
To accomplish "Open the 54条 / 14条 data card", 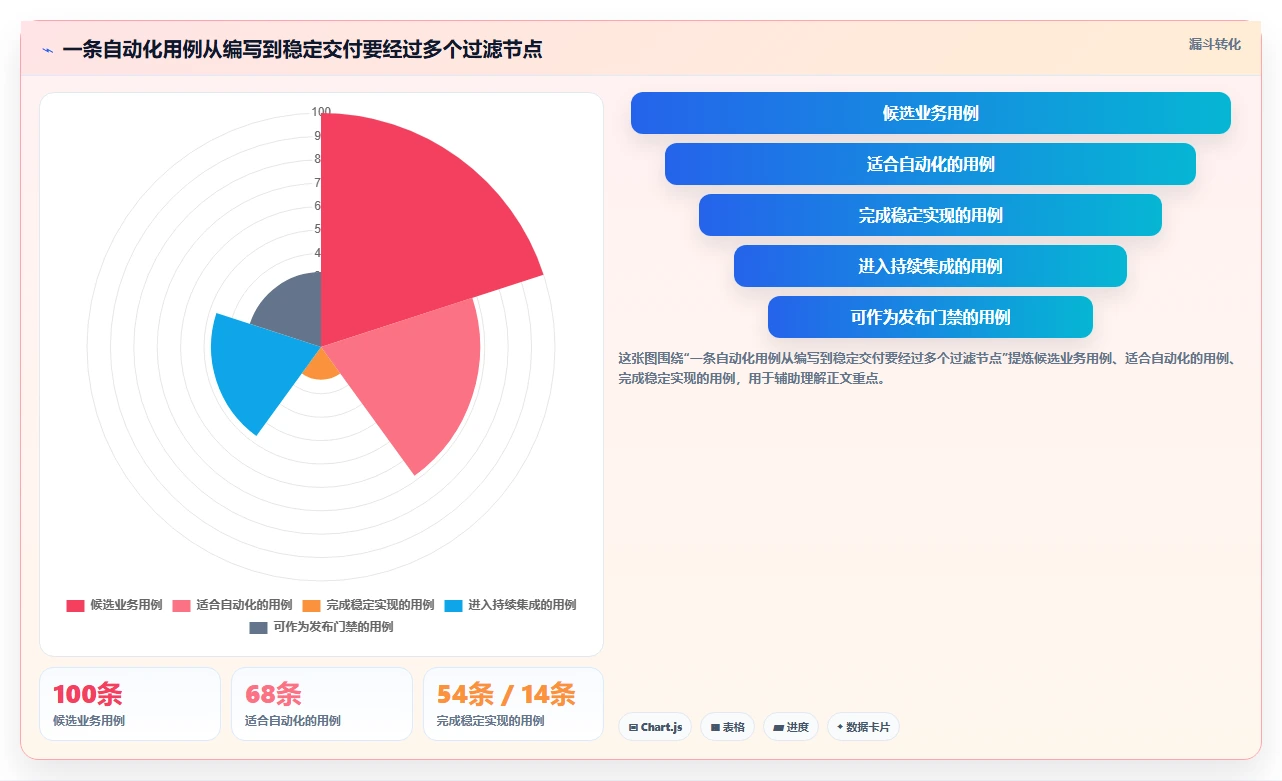I will click(514, 704).
